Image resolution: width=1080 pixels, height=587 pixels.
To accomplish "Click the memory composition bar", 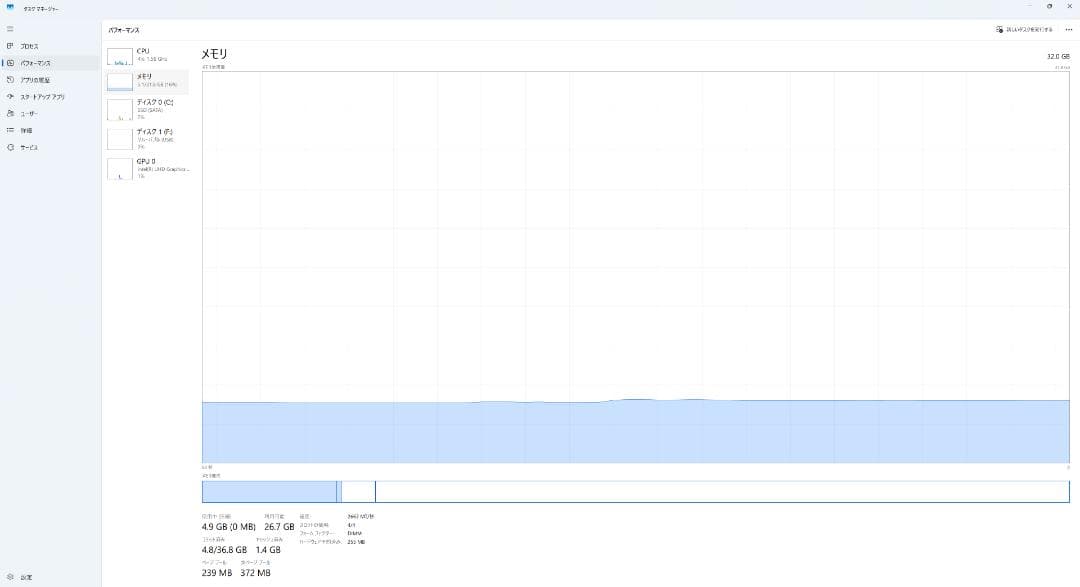I will click(x=636, y=491).
